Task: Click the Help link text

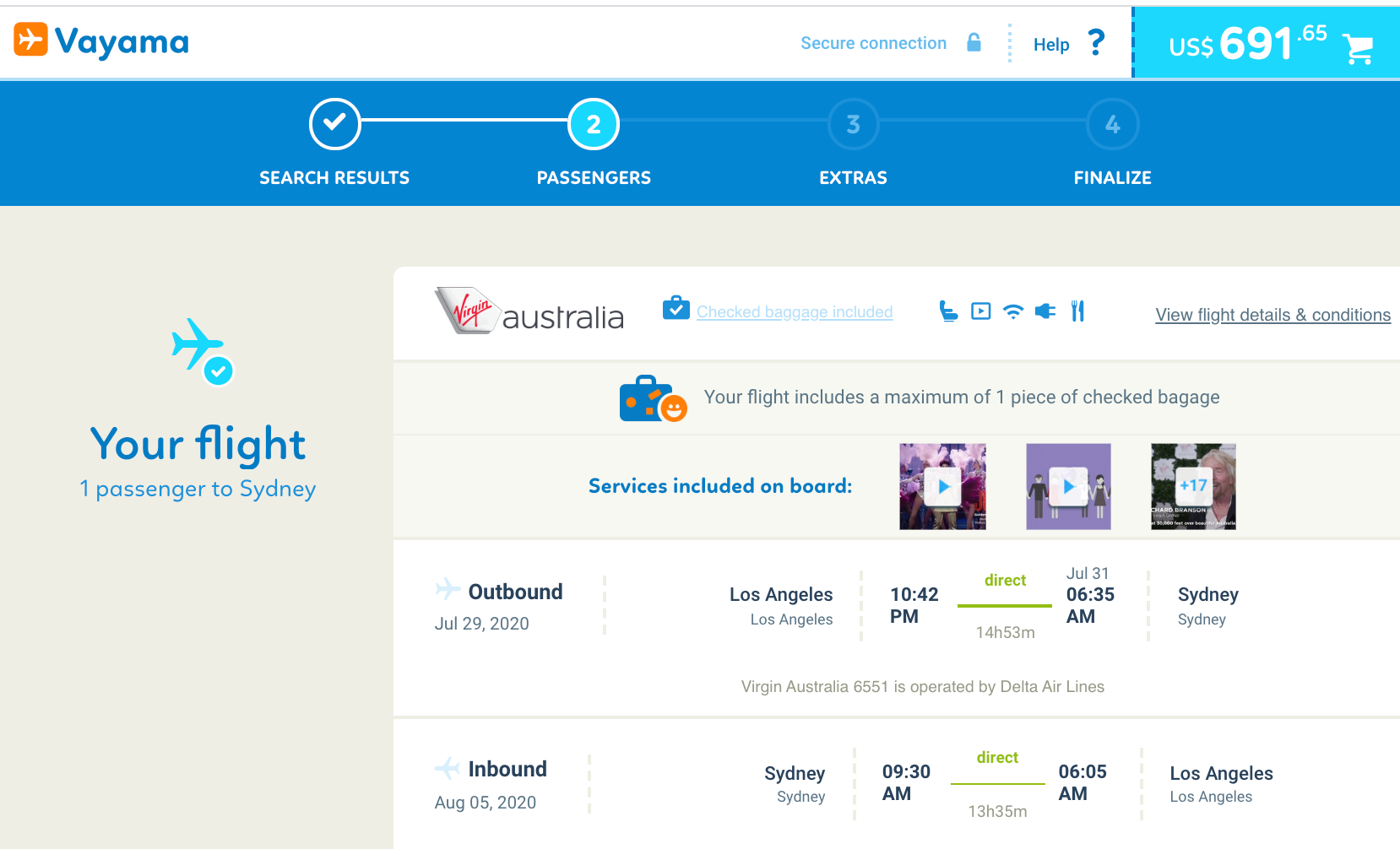Action: (x=1050, y=45)
